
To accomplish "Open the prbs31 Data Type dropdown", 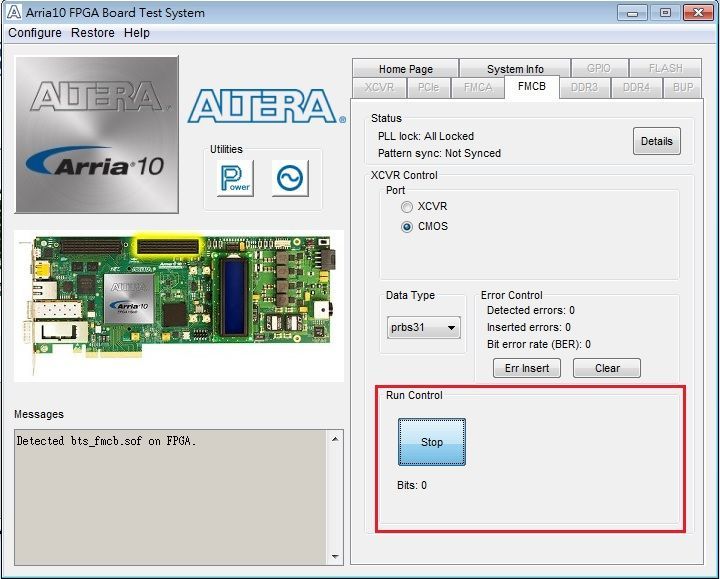I will coord(423,327).
